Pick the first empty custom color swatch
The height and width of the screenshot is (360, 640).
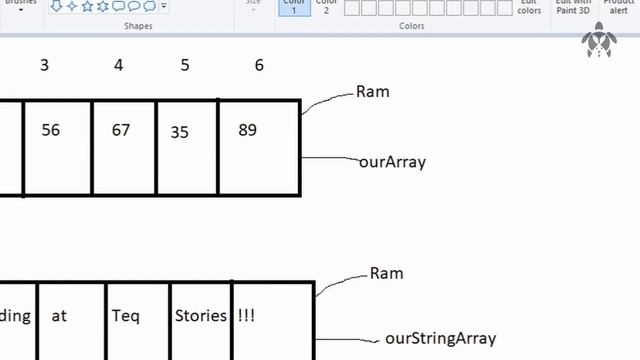(352, 8)
